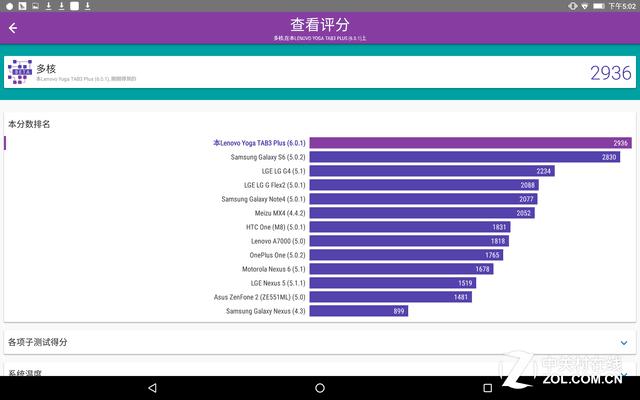Tap the first download notification icon
Screen dimensions: 640x400
point(49,6)
